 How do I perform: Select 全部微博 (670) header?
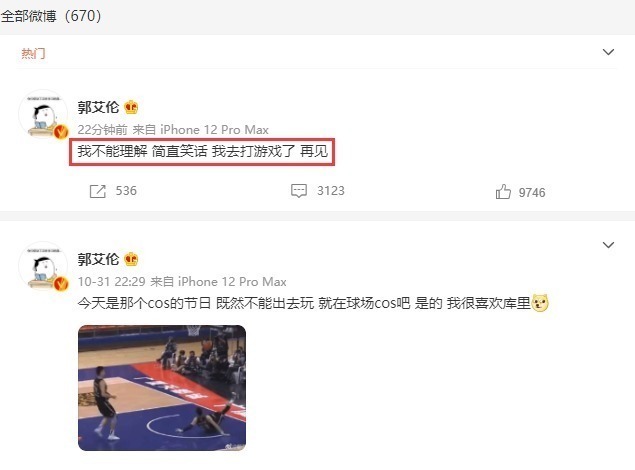[x=51, y=16]
